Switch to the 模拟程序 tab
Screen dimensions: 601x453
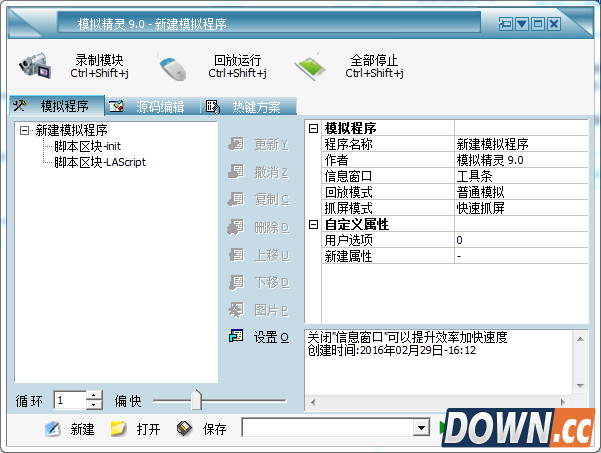pyautogui.click(x=57, y=106)
